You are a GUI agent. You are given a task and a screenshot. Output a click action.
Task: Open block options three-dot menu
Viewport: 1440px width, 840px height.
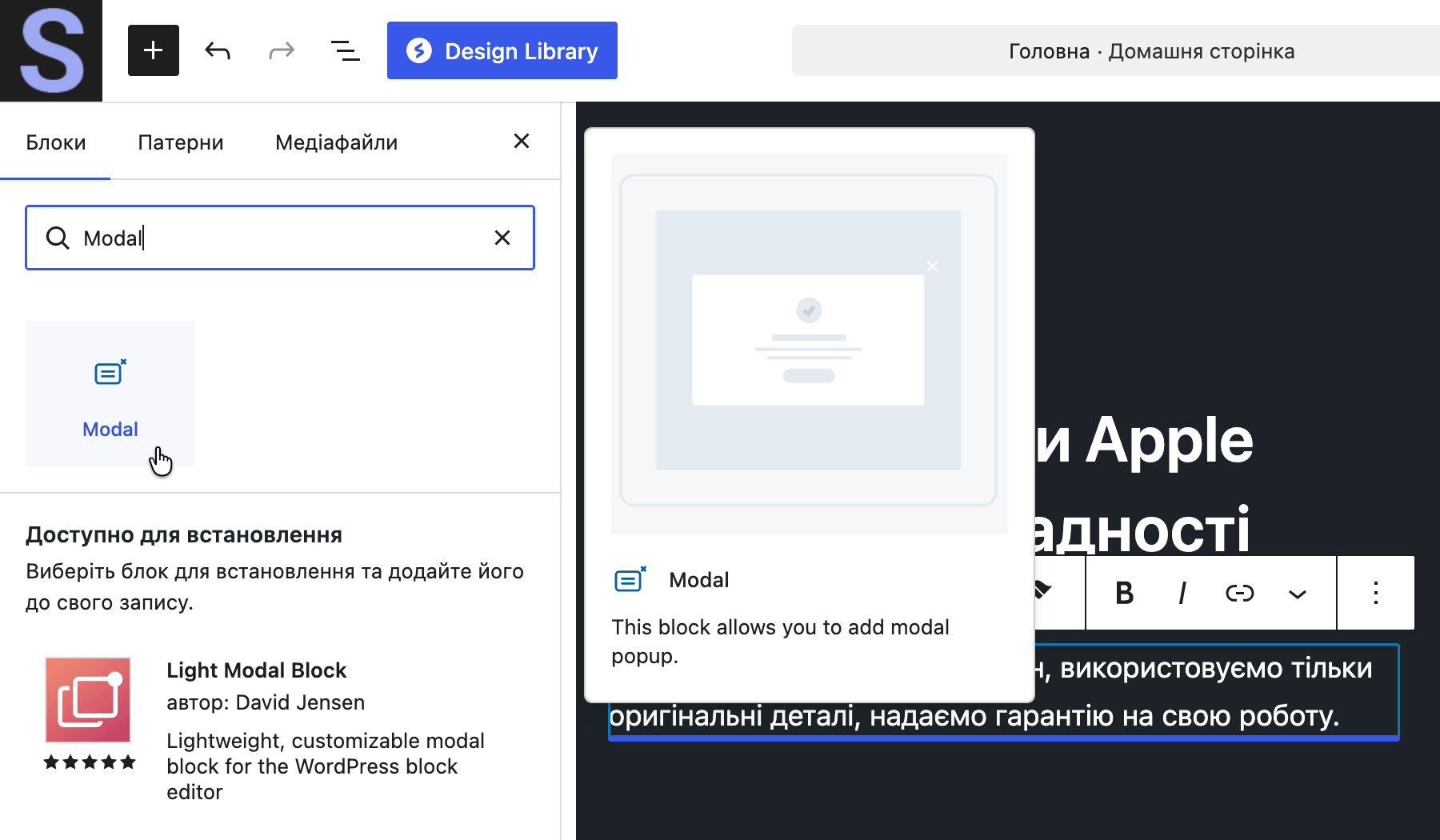pyautogui.click(x=1376, y=593)
